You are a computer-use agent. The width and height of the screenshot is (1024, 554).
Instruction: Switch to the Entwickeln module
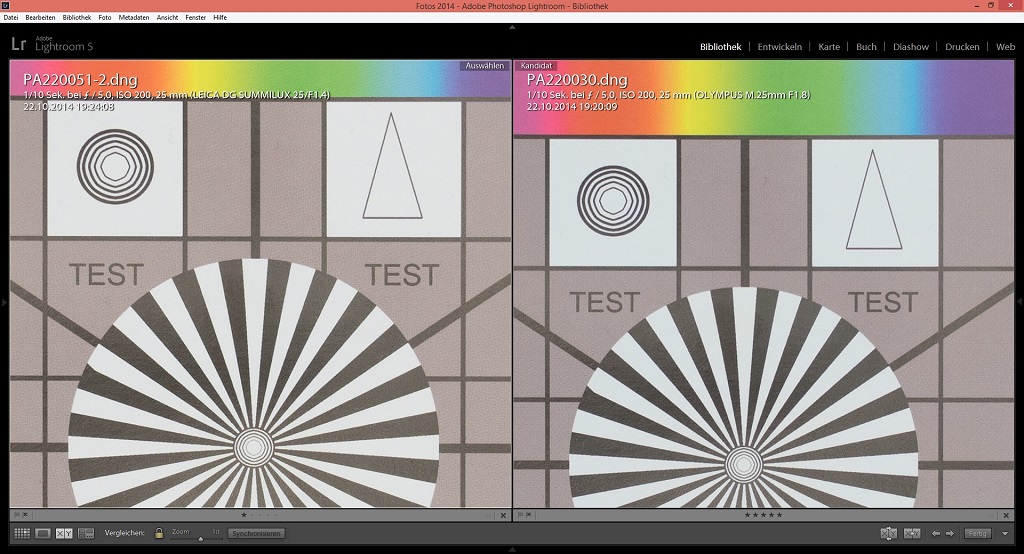pos(780,47)
